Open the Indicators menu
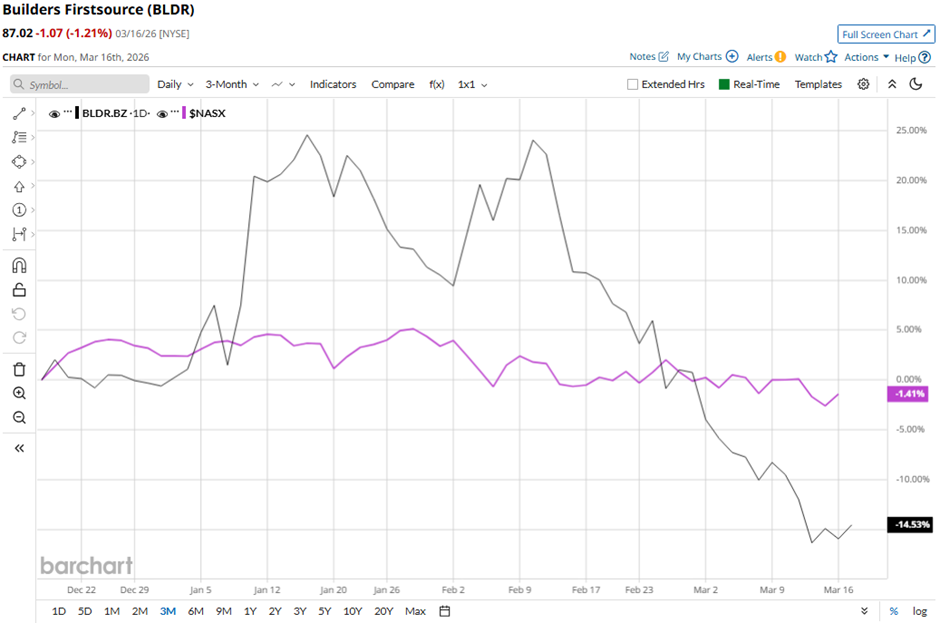The image size is (940, 623). pyautogui.click(x=333, y=85)
